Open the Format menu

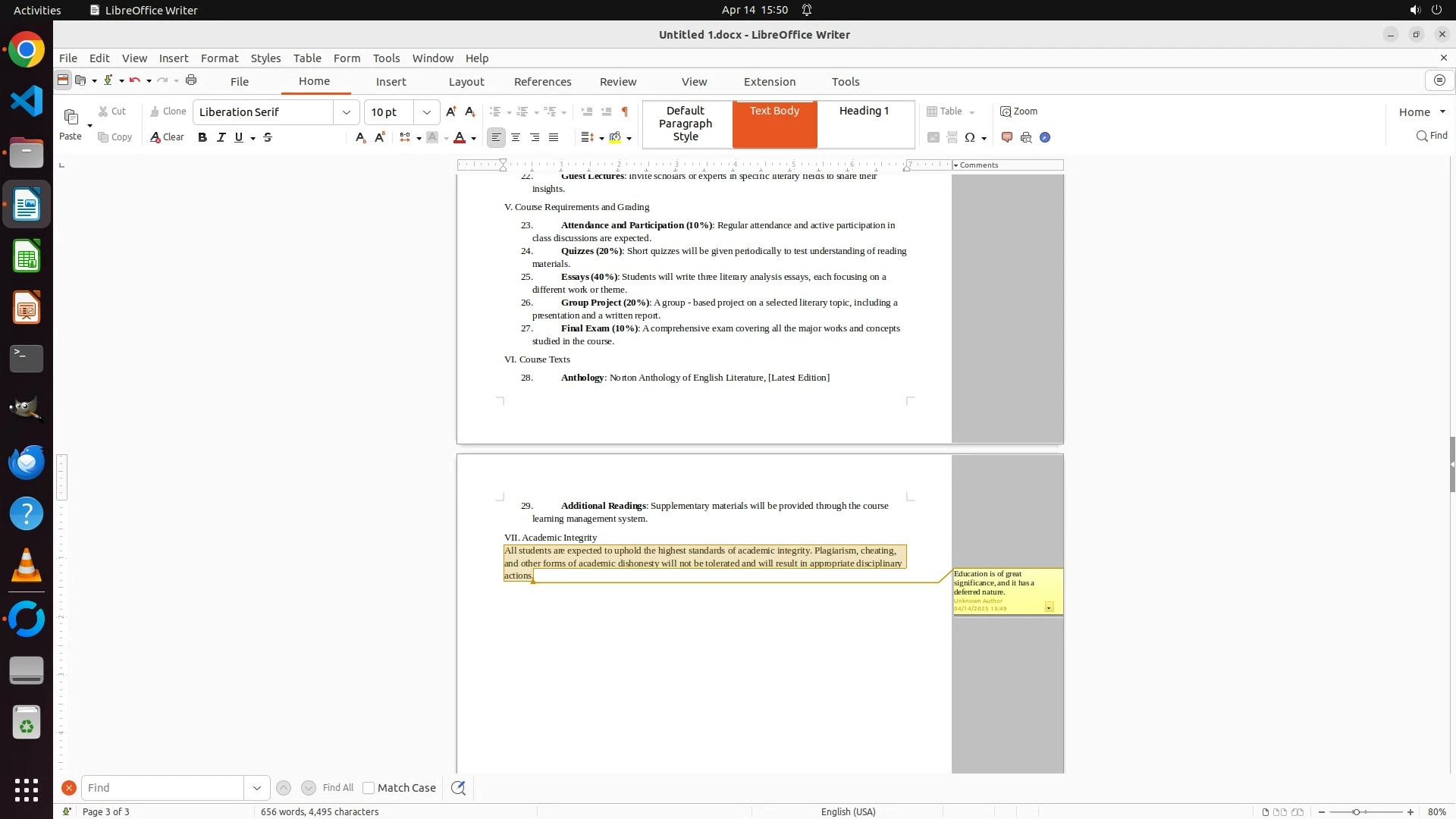pos(219,58)
